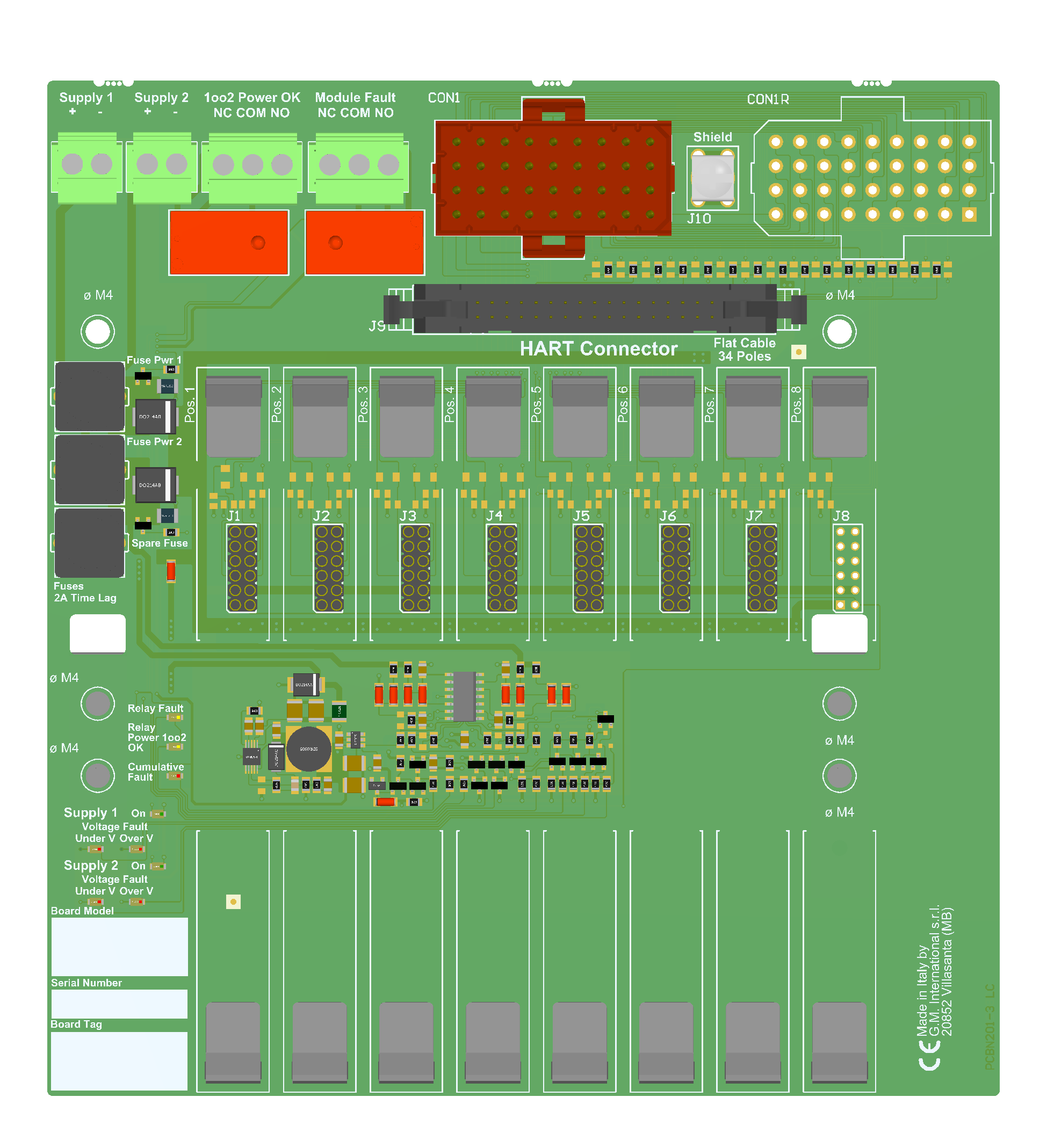Select the Module Fault terminal connector
The height and width of the screenshot is (1148, 1047).
point(359,168)
